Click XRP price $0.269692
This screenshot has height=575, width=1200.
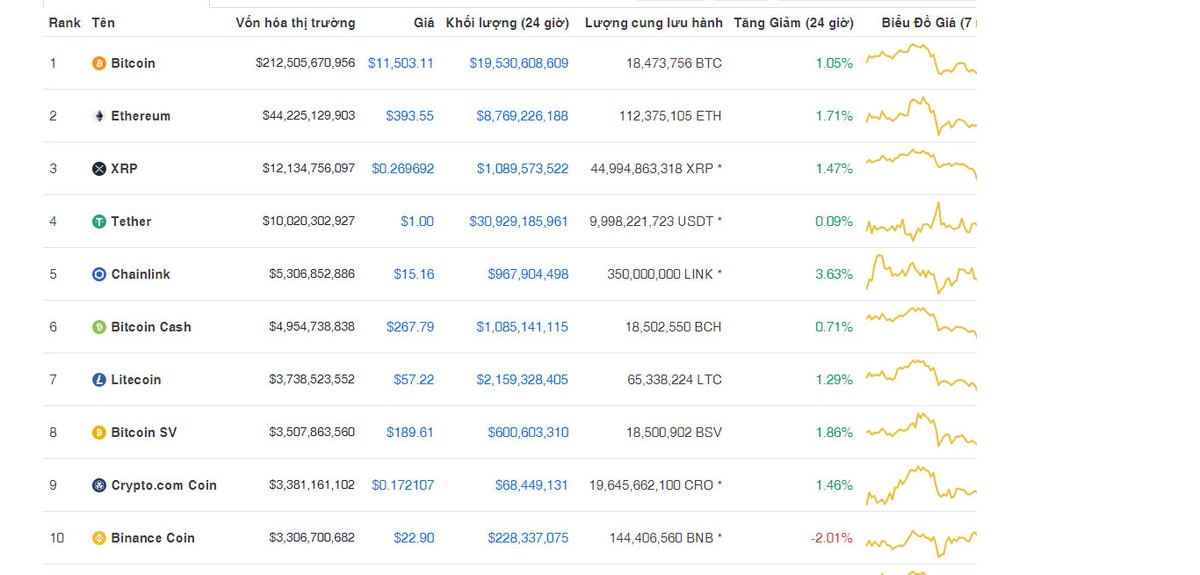(x=403, y=169)
